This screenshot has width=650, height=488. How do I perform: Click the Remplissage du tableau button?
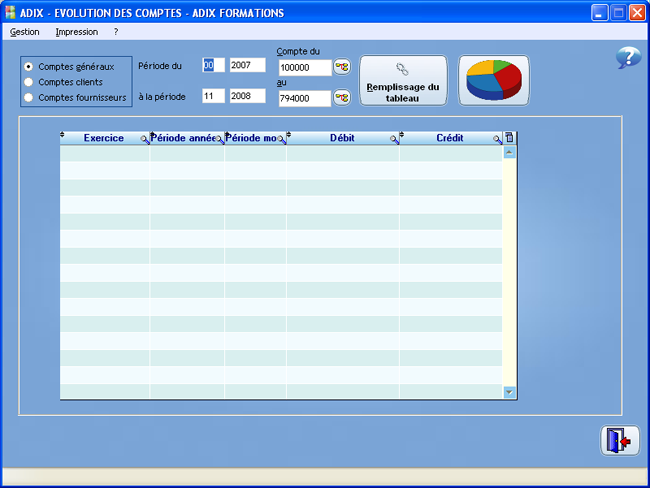tap(403, 80)
